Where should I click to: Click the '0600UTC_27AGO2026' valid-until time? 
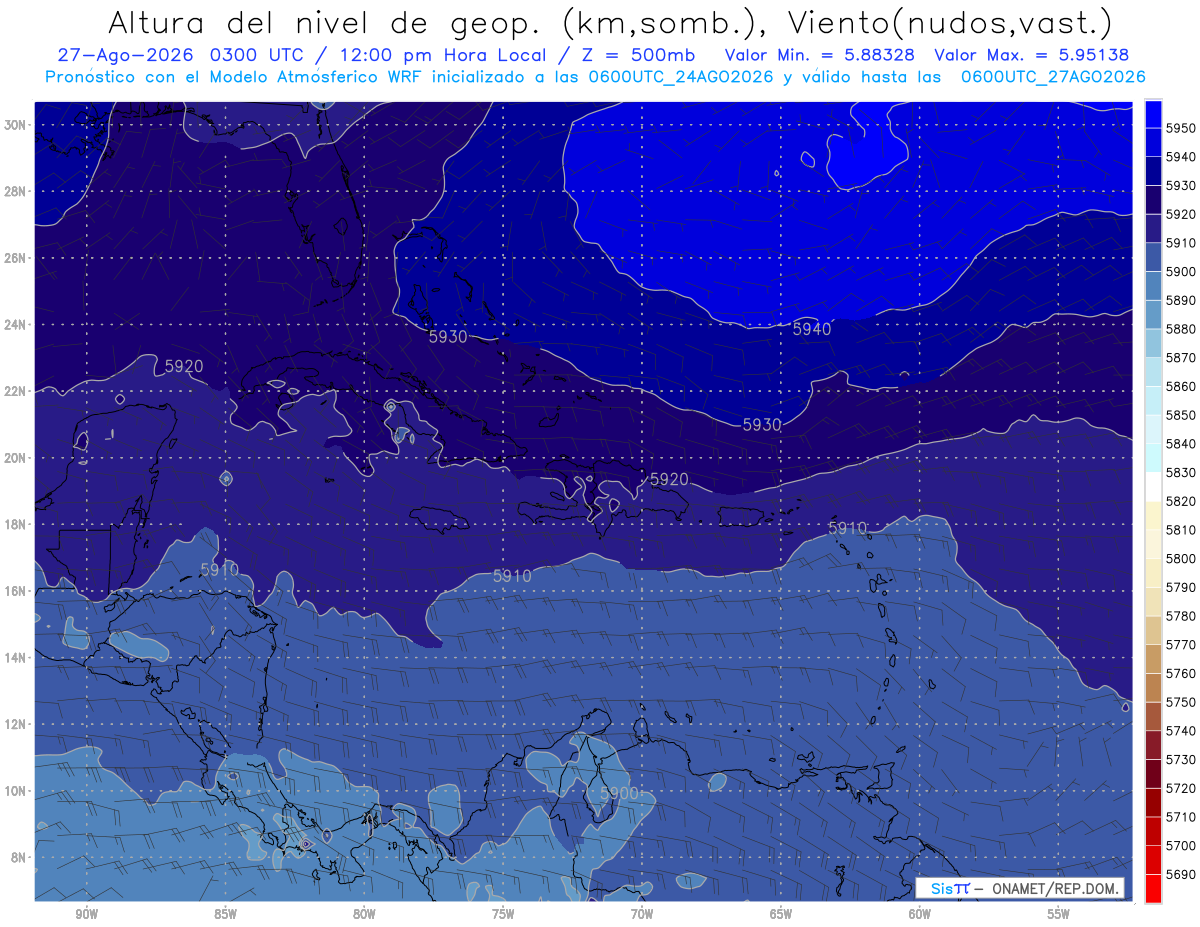point(1052,76)
